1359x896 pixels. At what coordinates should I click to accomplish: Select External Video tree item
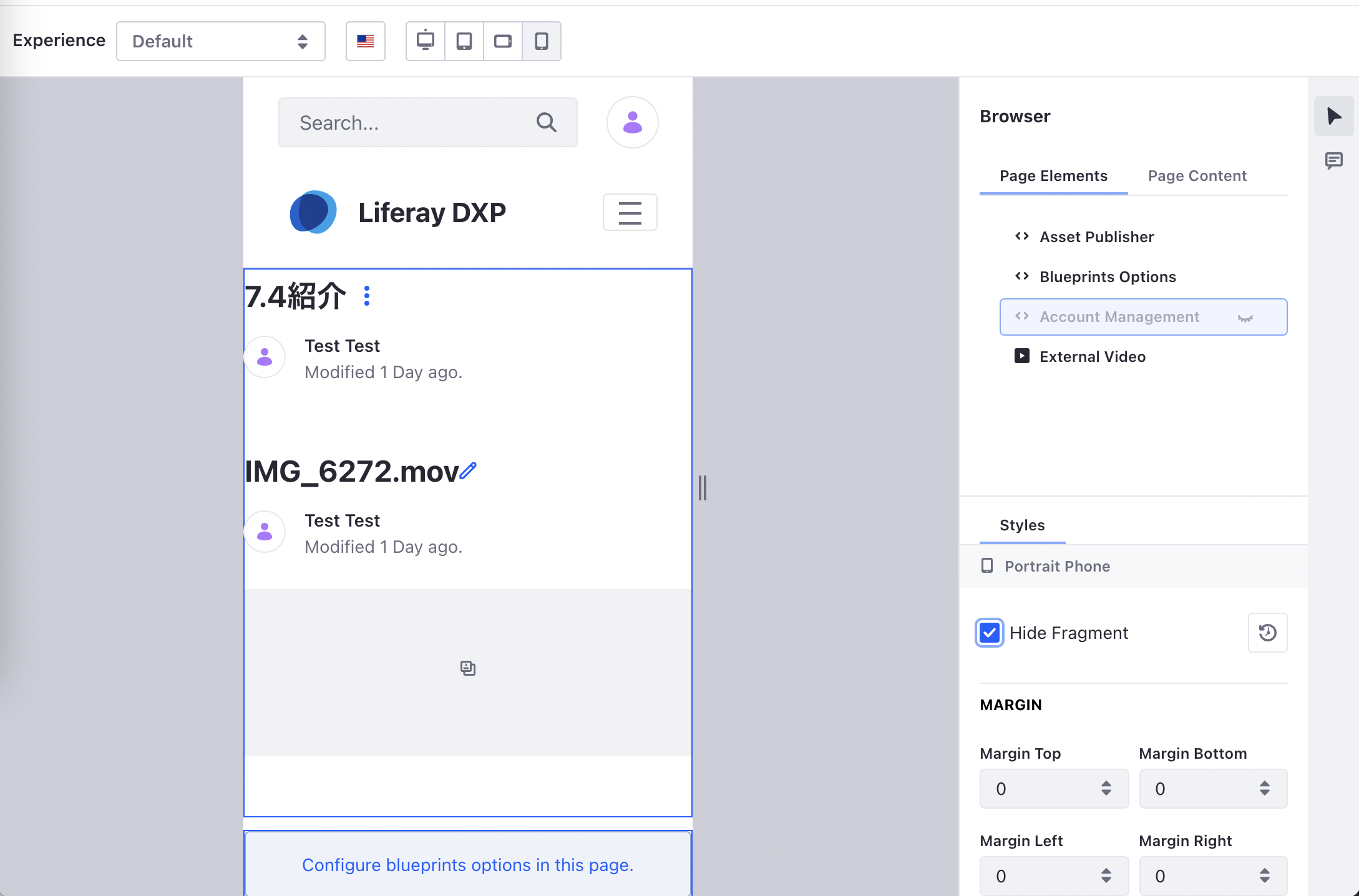pos(1092,357)
